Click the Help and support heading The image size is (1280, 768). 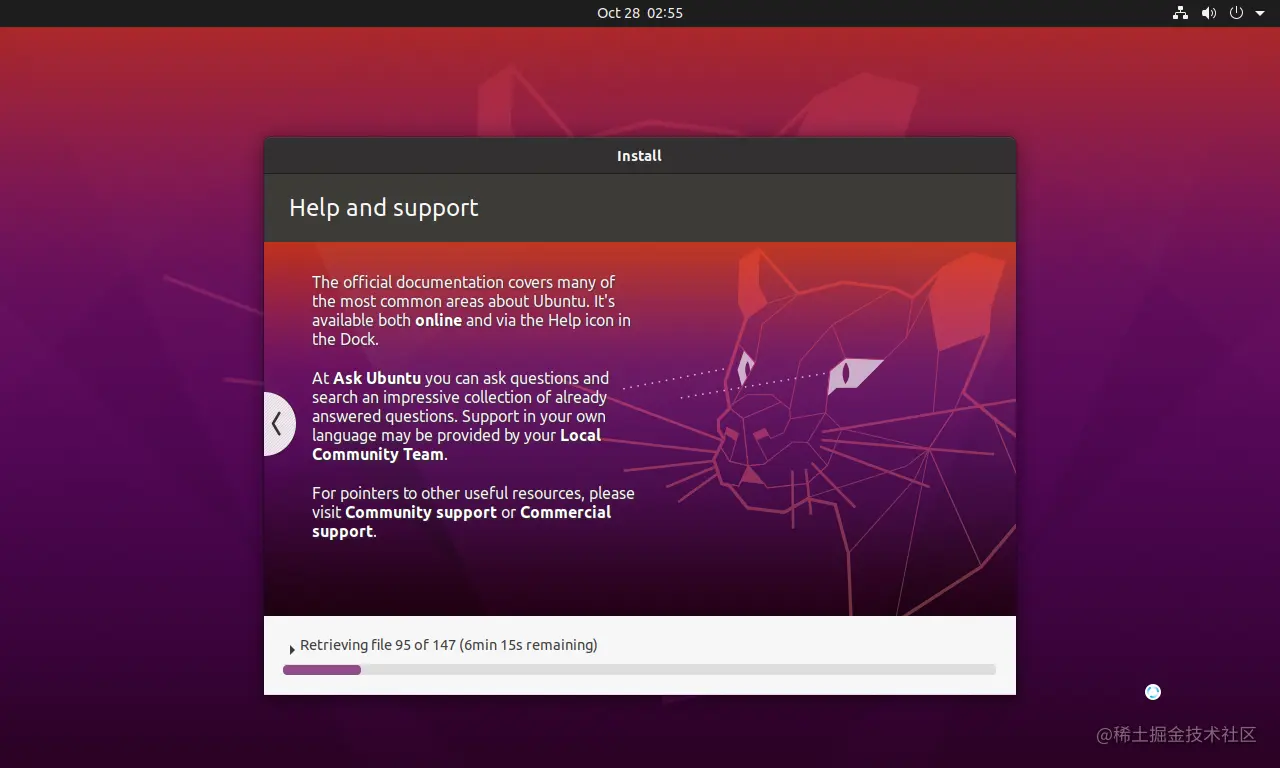click(x=384, y=208)
